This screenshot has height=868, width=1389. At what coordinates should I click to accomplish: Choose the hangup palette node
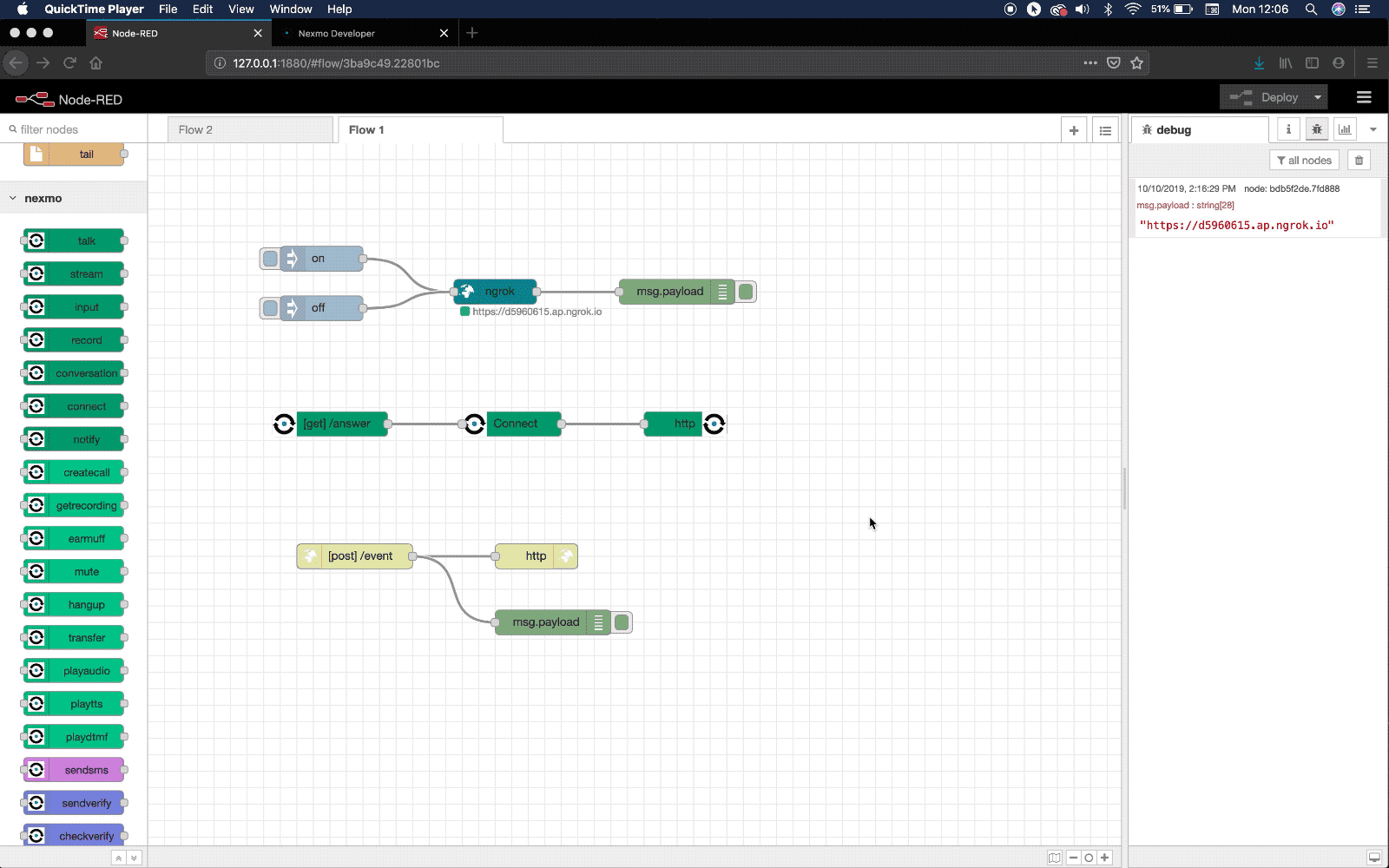pos(74,604)
